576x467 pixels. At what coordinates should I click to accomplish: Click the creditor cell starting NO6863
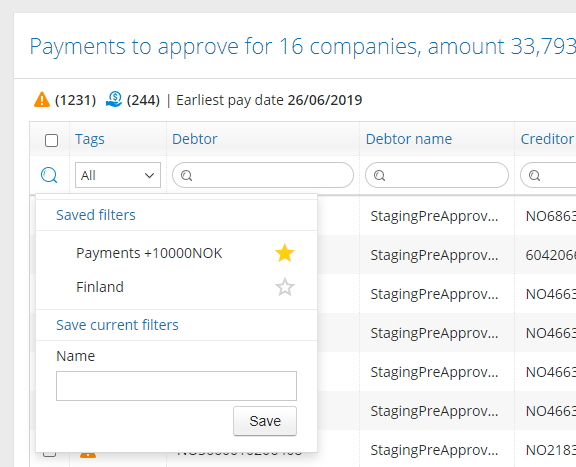pos(551,216)
